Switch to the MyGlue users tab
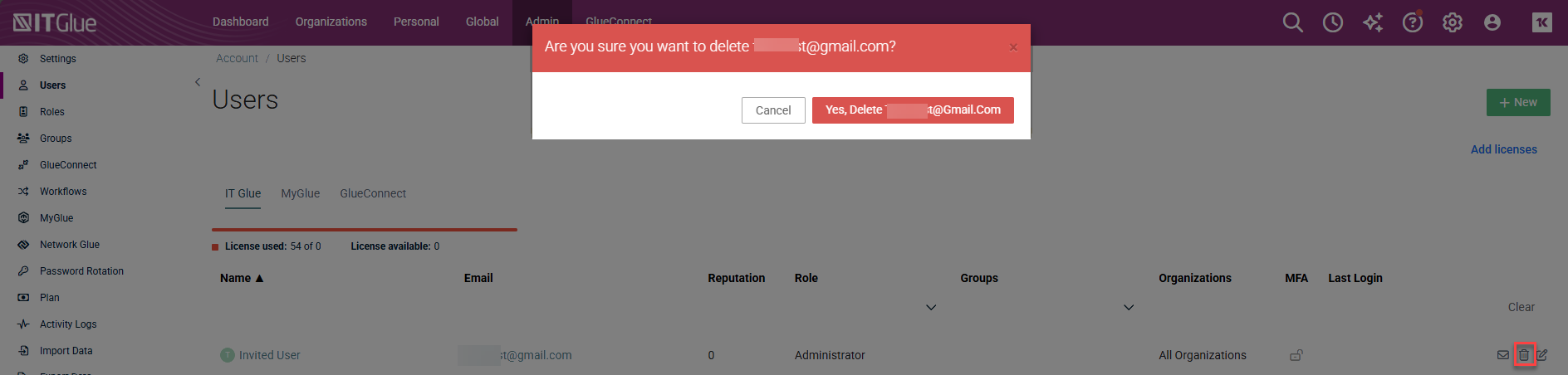This screenshot has height=375, width=1568. (x=300, y=193)
